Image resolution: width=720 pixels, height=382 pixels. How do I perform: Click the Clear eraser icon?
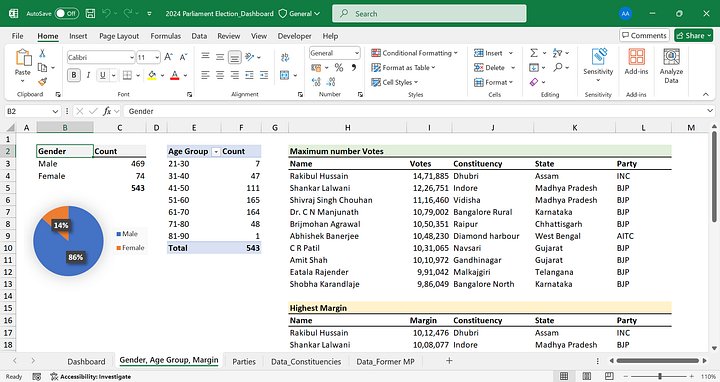(534, 82)
